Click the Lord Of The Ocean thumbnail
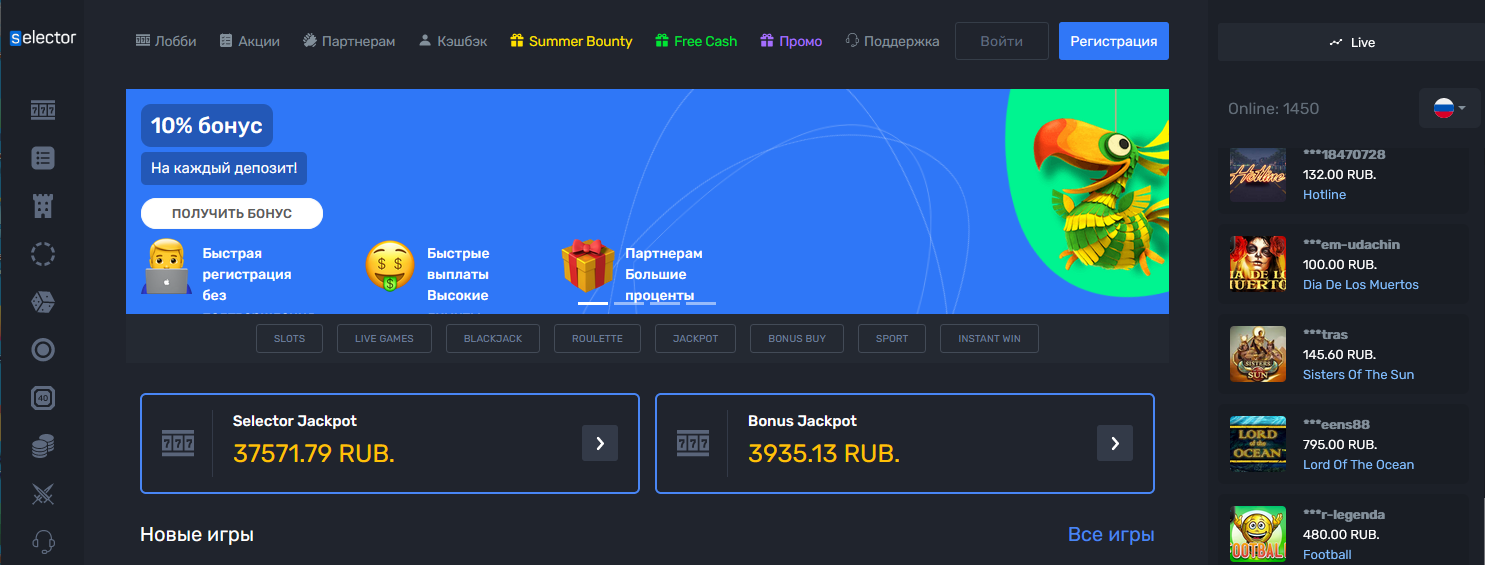This screenshot has height=565, width=1485. tap(1258, 444)
